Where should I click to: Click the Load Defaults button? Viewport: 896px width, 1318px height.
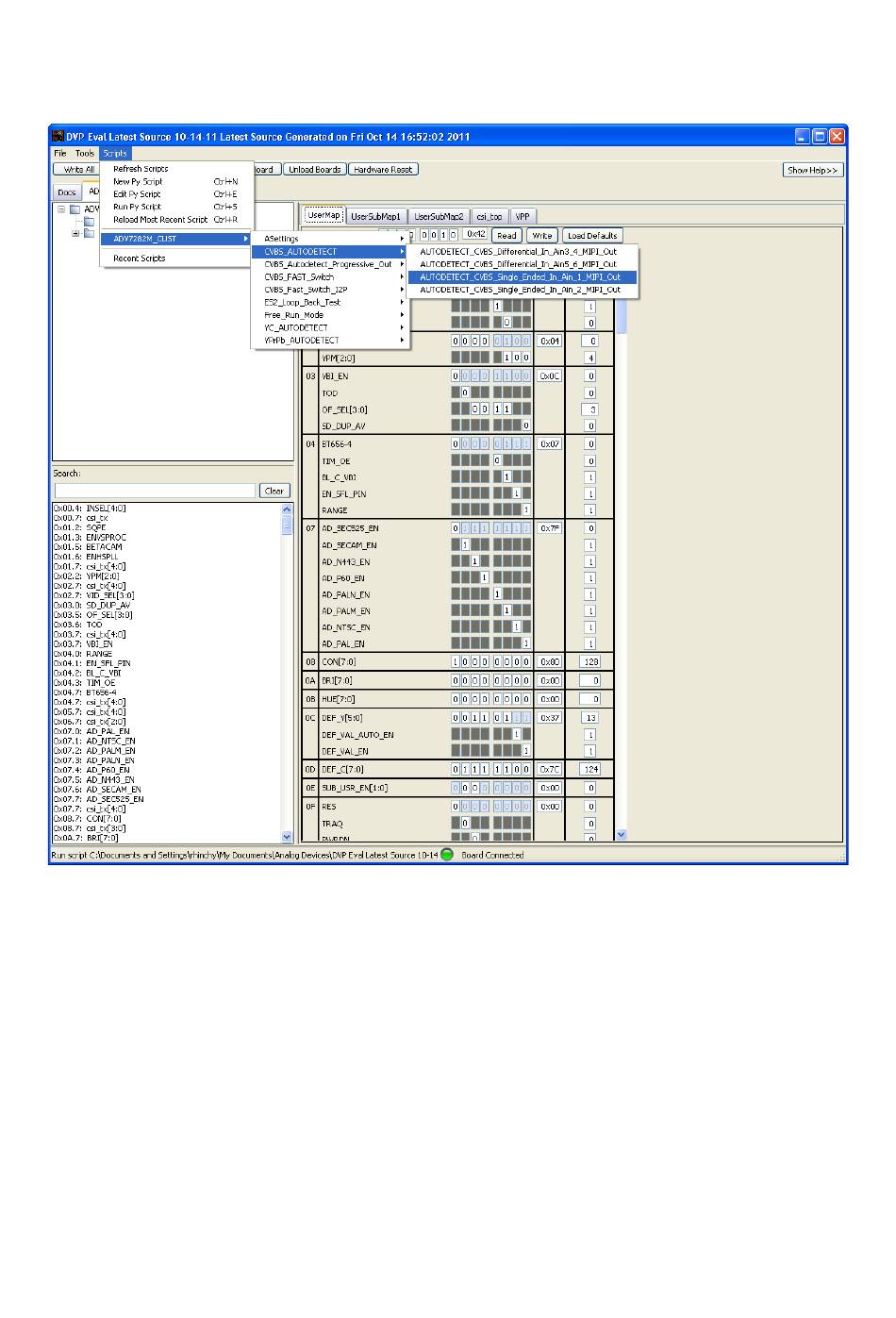pyautogui.click(x=593, y=236)
